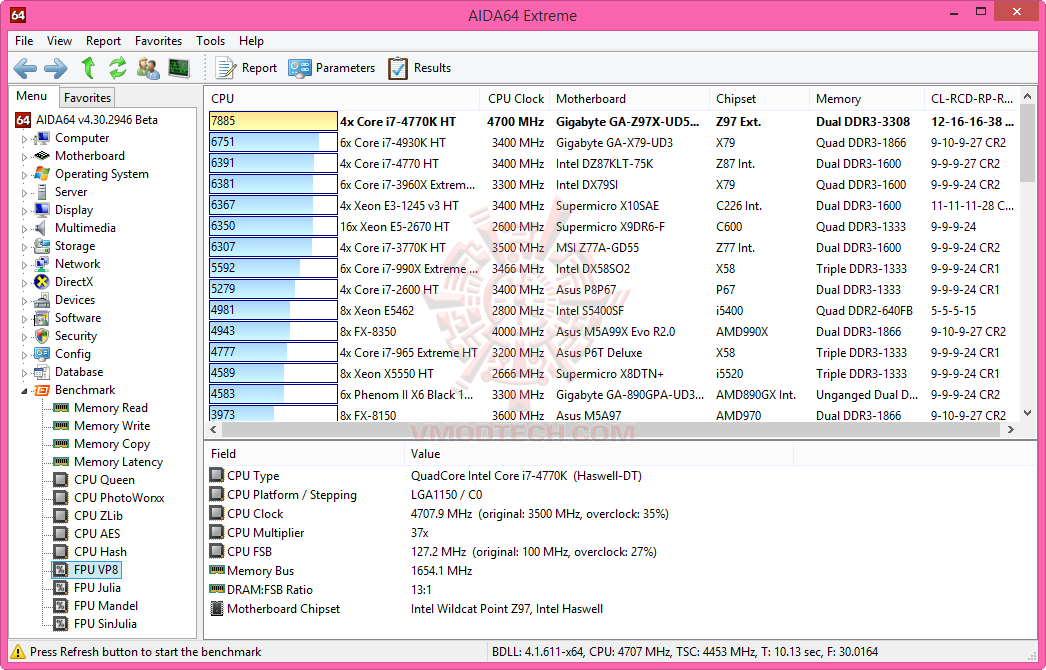Expand the Computer tree node
Screen dimensions: 1046x670
(25, 139)
